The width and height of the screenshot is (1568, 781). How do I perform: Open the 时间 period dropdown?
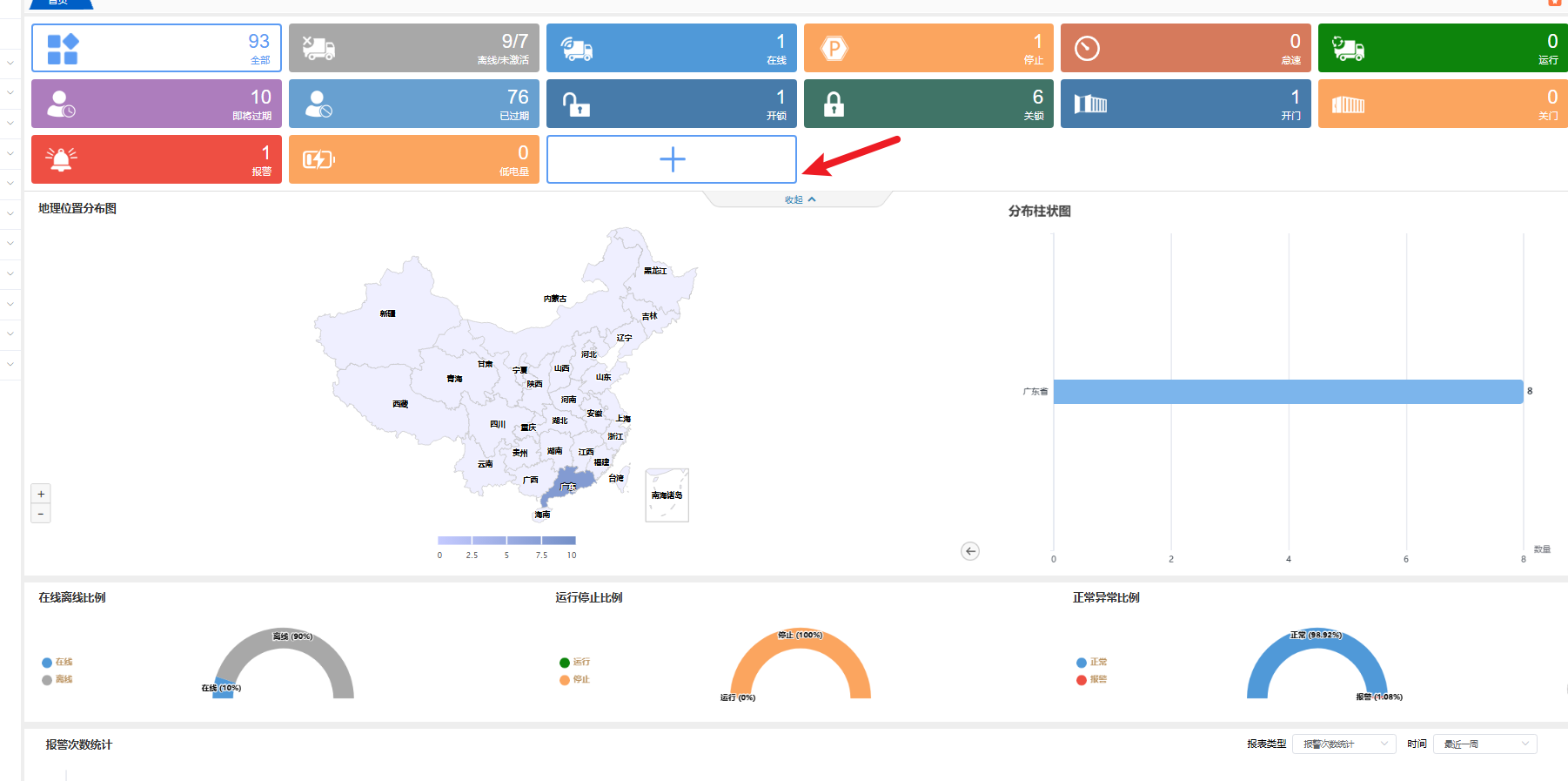(x=1484, y=744)
